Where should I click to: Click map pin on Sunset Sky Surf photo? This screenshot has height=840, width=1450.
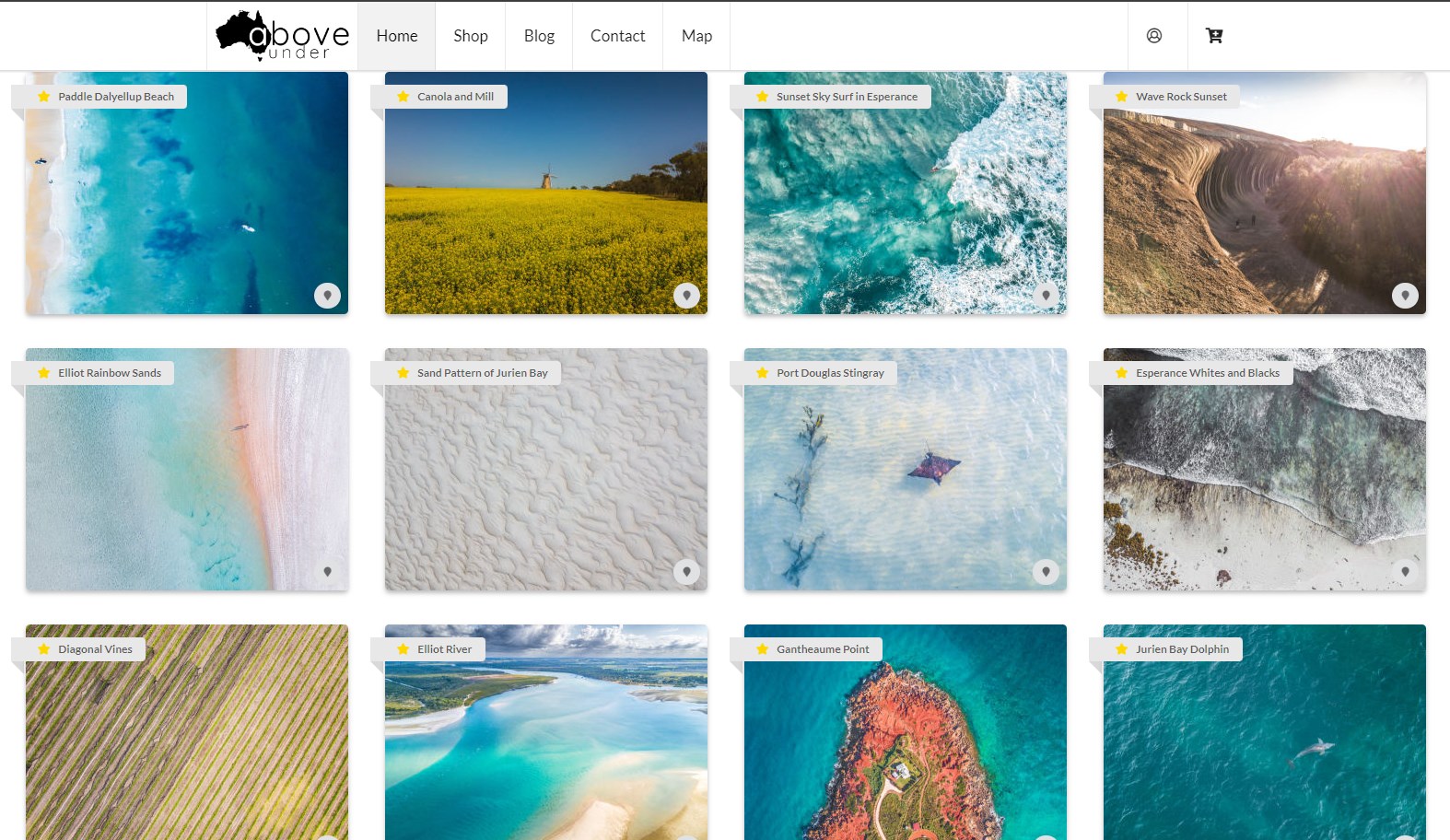click(x=1046, y=296)
